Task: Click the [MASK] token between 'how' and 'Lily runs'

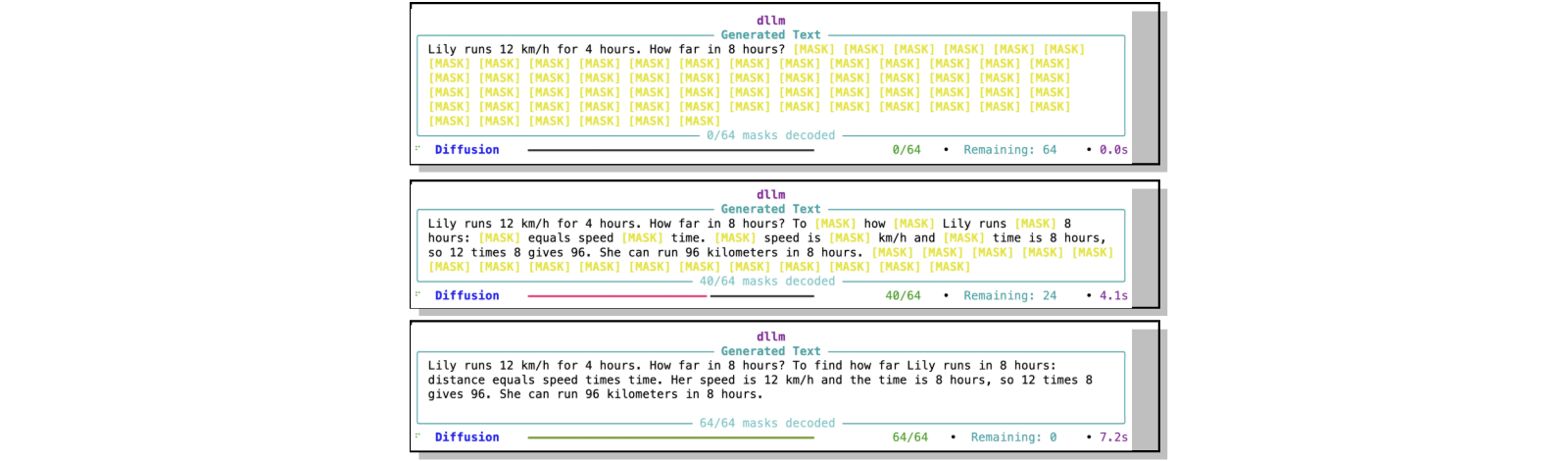Action: point(913,224)
